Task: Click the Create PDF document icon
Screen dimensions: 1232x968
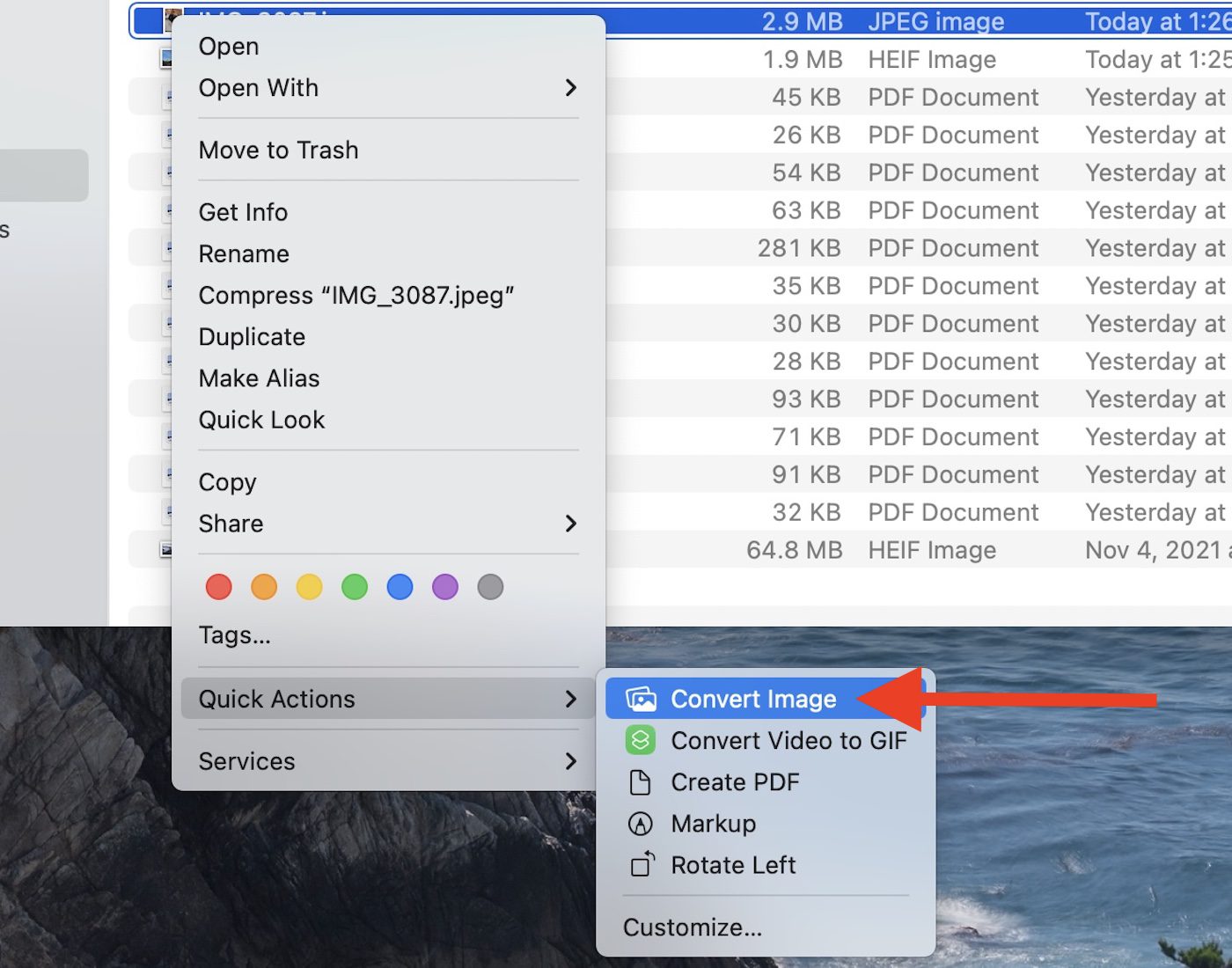Action: pos(641,782)
